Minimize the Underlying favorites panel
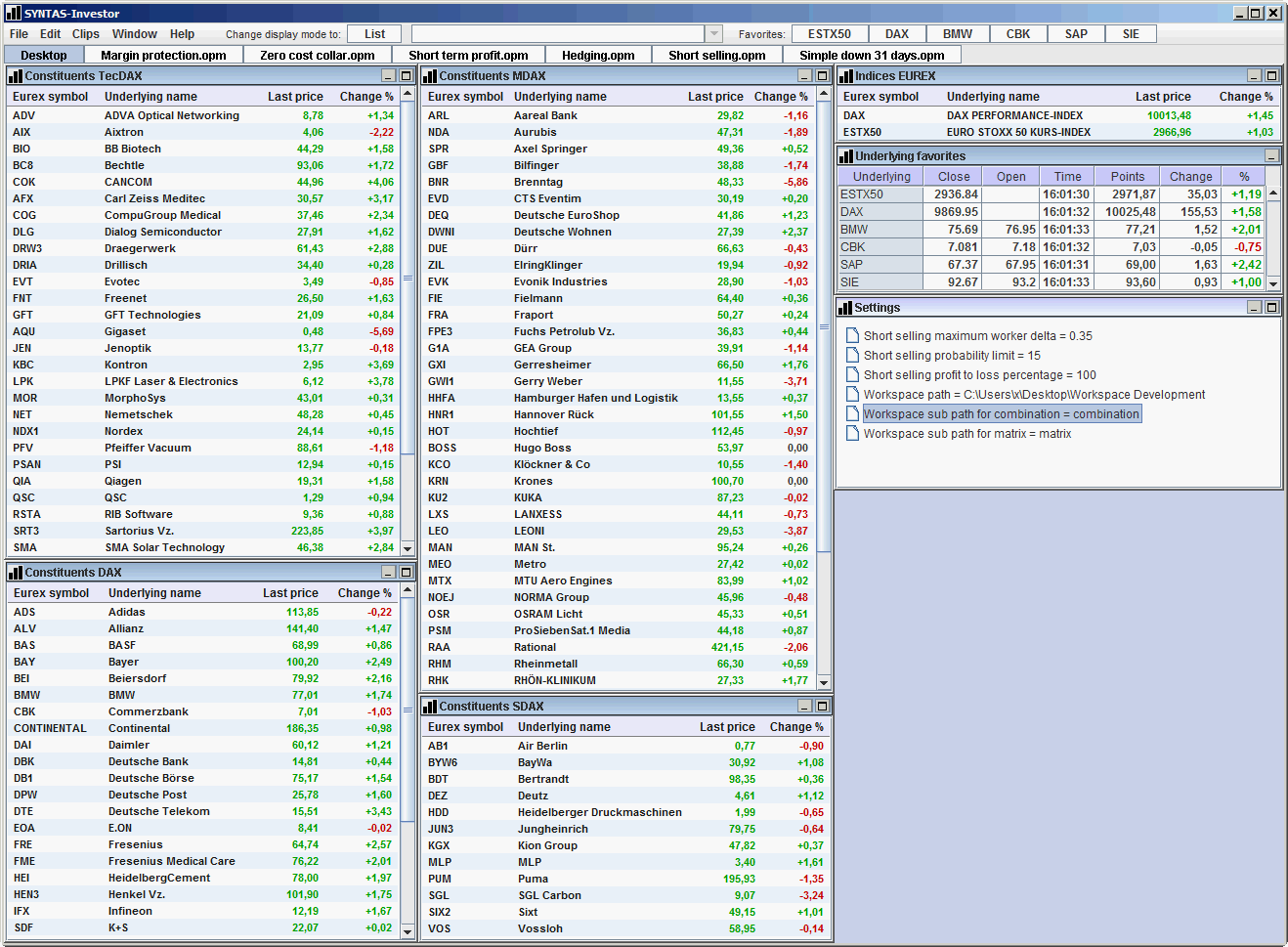Image resolution: width=1288 pixels, height=947 pixels. (1272, 156)
